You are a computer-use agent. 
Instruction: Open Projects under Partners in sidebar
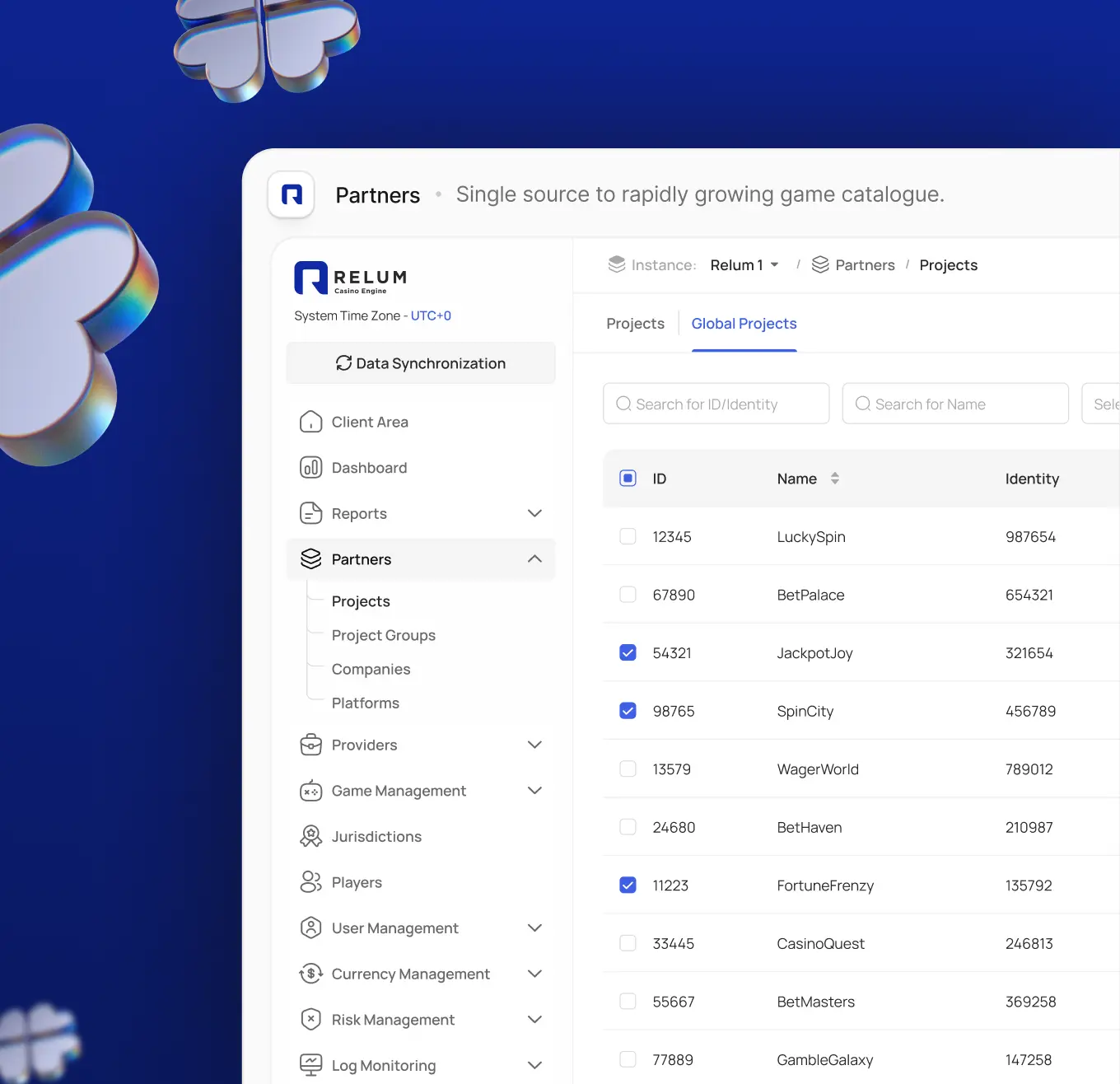361,601
